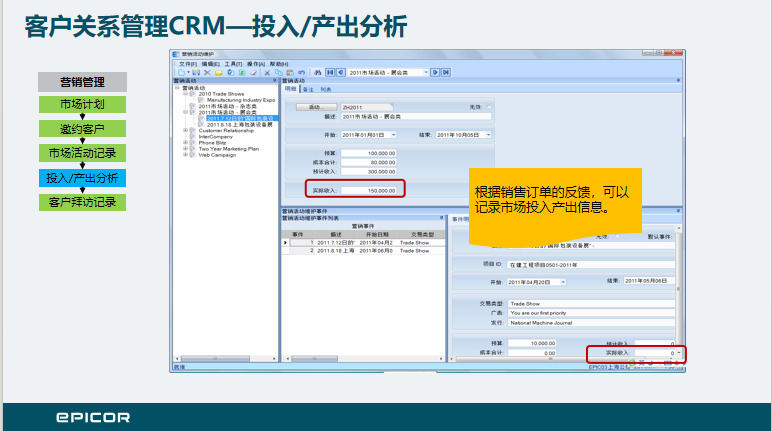The width and height of the screenshot is (772, 431).
Task: Click the 项目 ID field
Action: pos(591,265)
